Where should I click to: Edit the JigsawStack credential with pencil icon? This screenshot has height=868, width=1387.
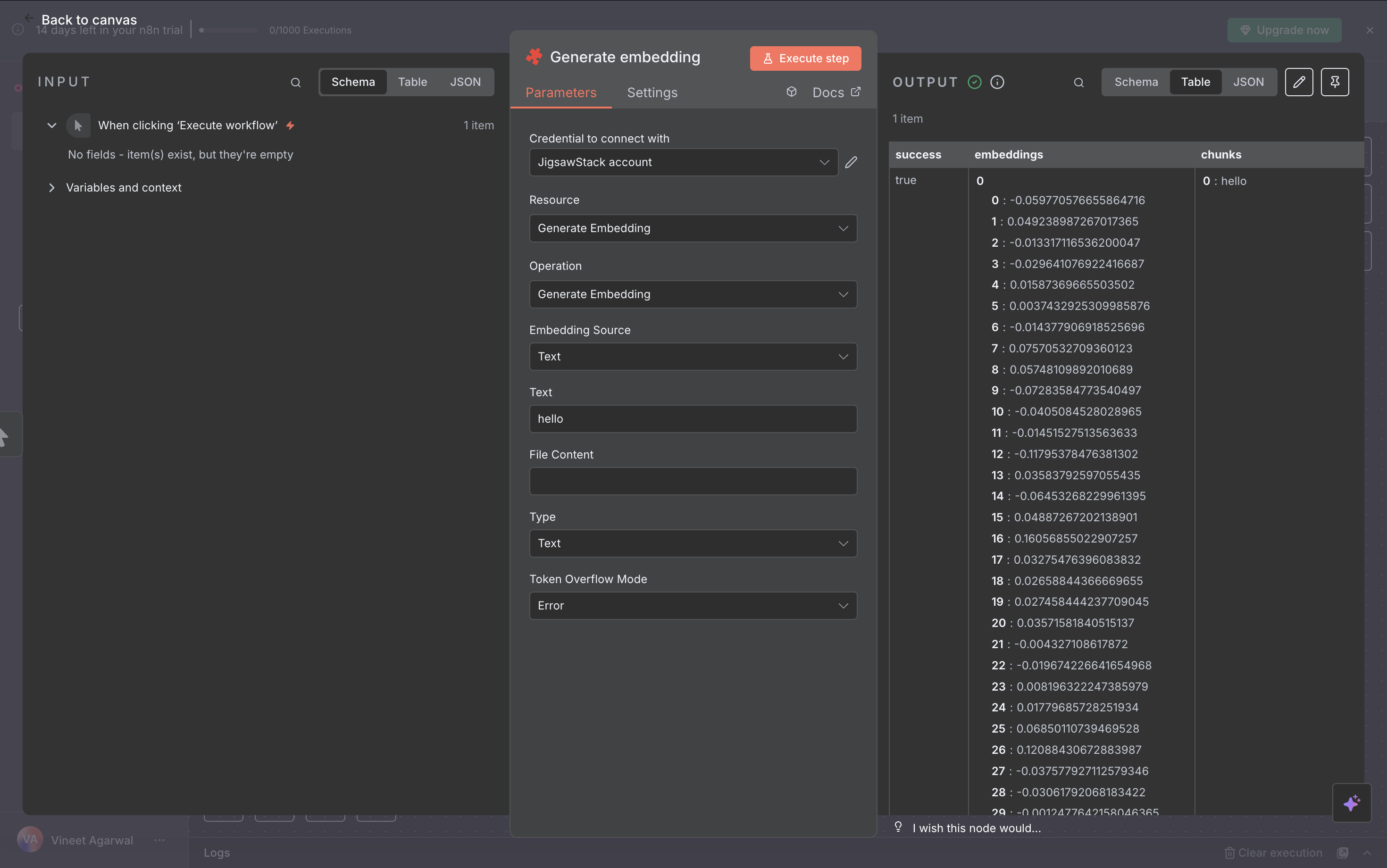851,162
